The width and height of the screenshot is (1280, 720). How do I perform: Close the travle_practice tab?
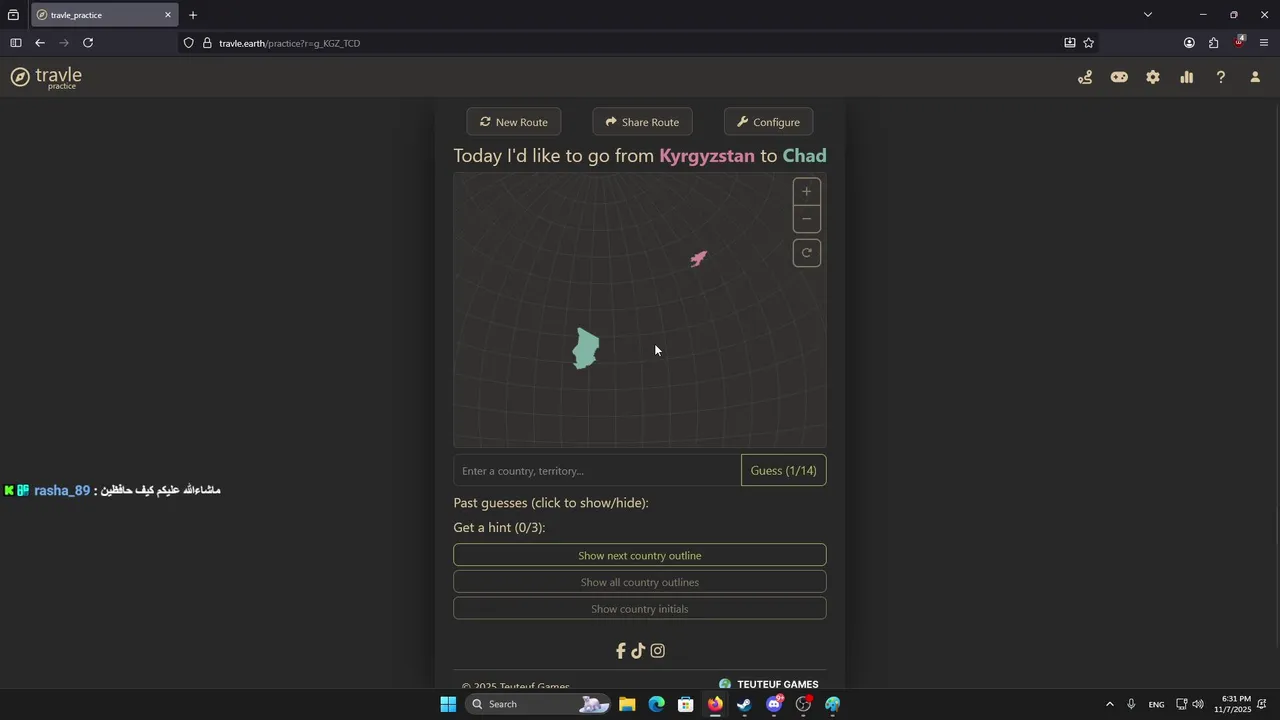pyautogui.click(x=168, y=15)
